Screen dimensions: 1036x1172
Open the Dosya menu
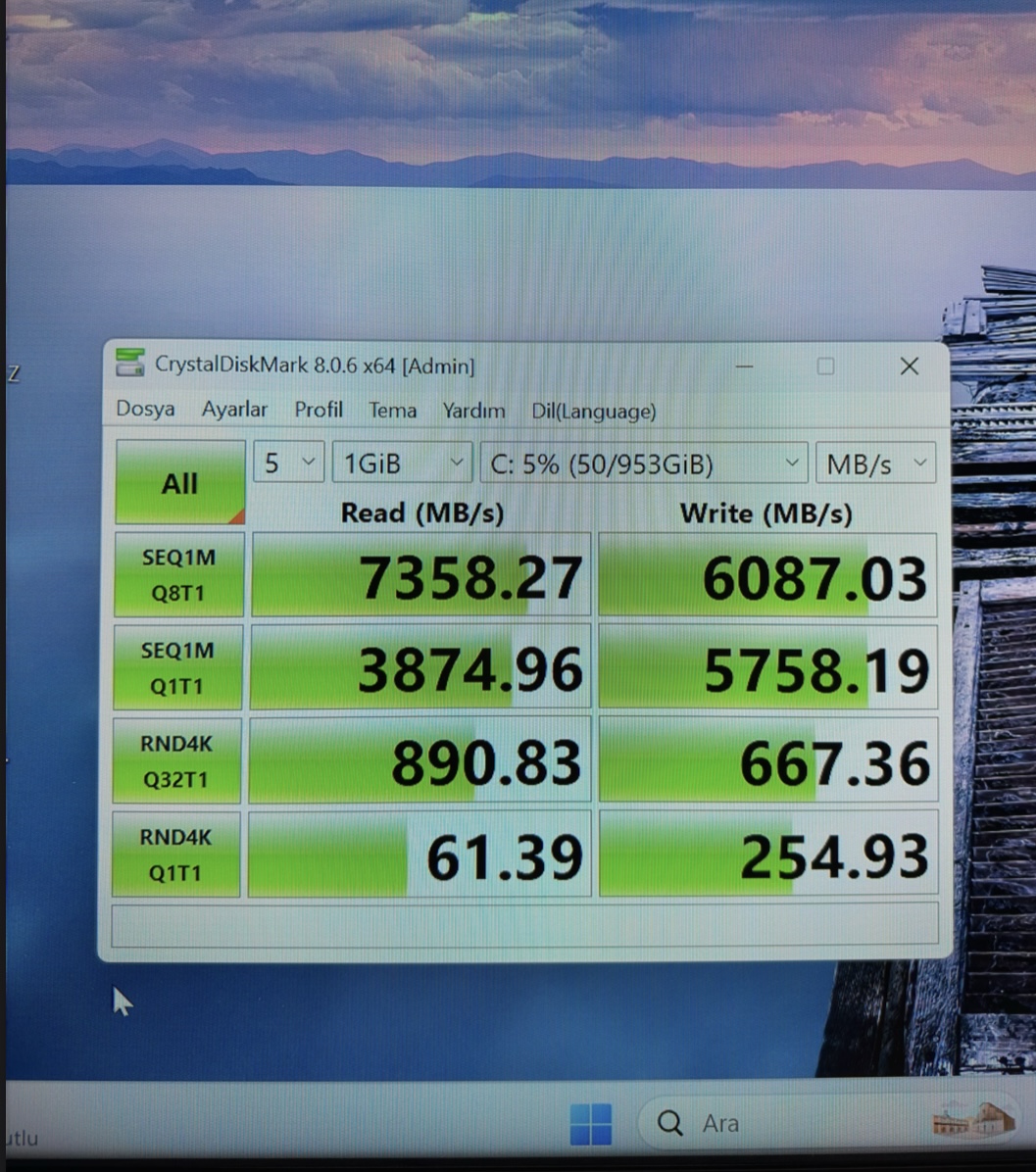pyautogui.click(x=146, y=409)
